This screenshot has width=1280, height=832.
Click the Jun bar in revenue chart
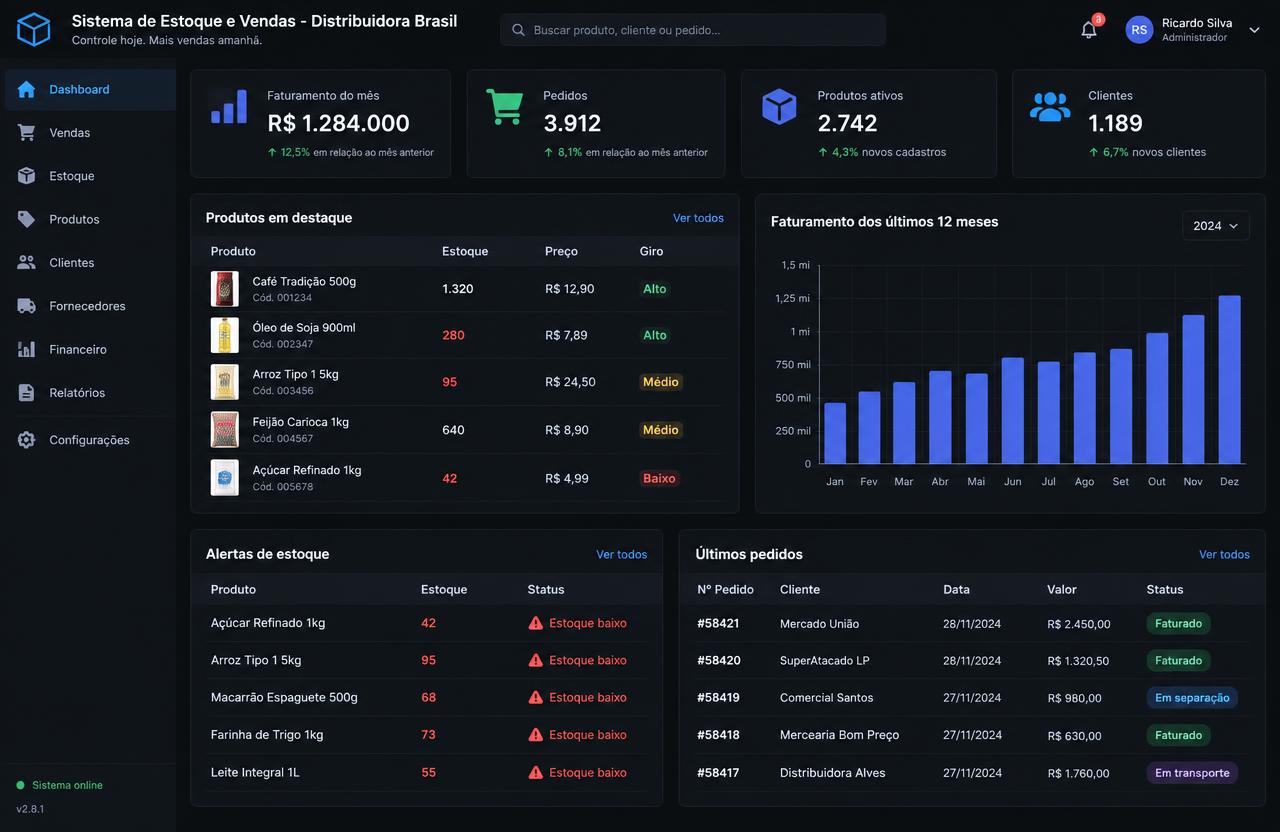[x=1012, y=411]
